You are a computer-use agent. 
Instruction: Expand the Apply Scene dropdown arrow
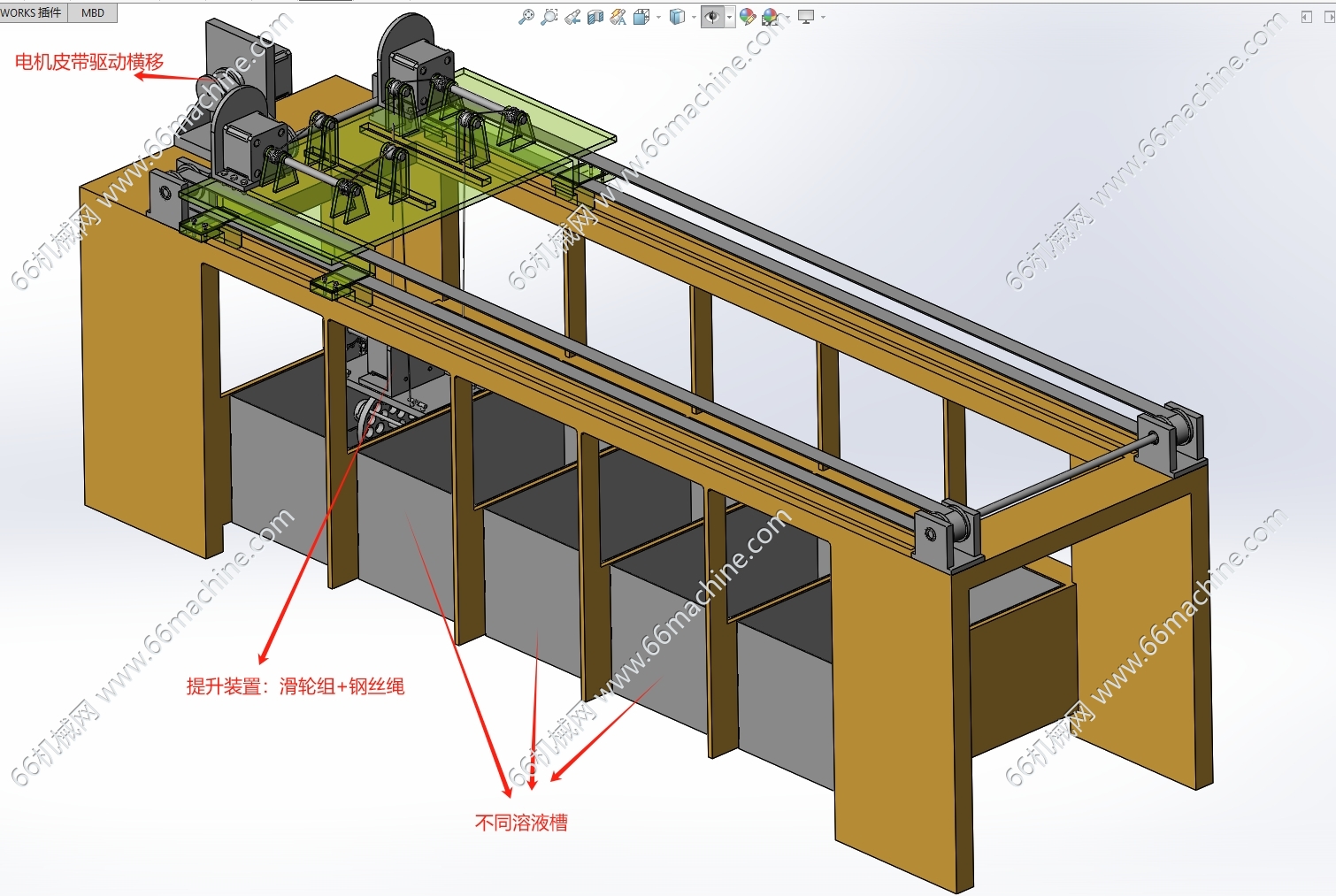787,17
